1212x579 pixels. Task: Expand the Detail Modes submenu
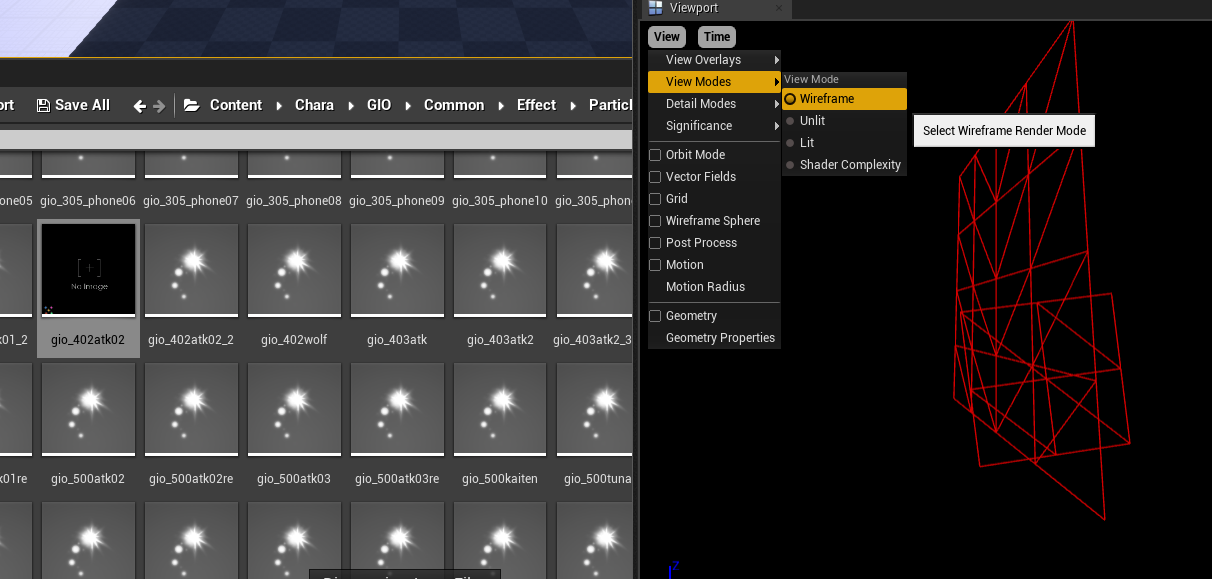click(714, 104)
